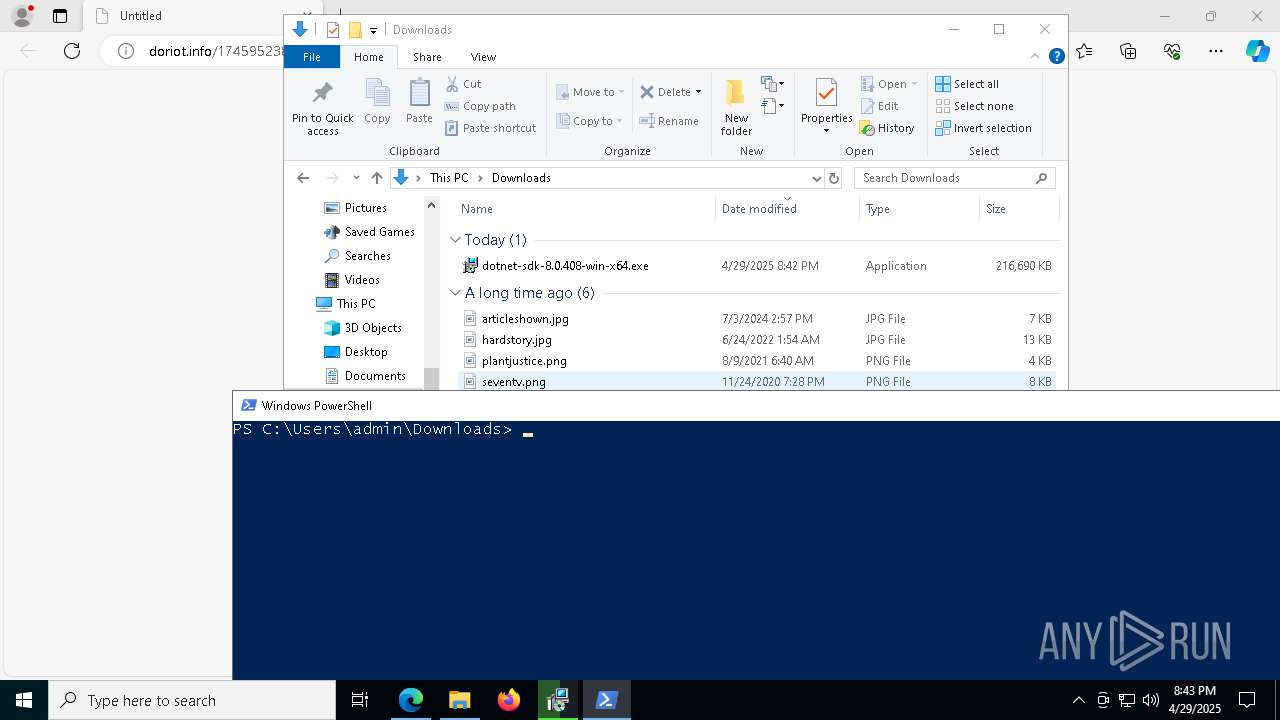Expand the Delete dropdown arrow

[698, 92]
